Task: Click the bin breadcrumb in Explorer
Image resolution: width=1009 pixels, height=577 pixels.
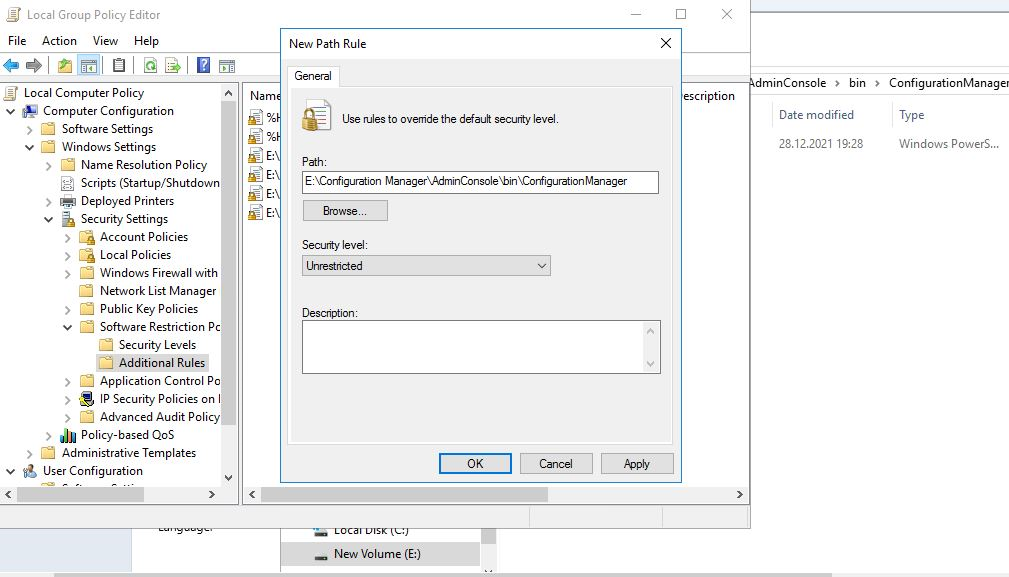Action: pos(857,83)
